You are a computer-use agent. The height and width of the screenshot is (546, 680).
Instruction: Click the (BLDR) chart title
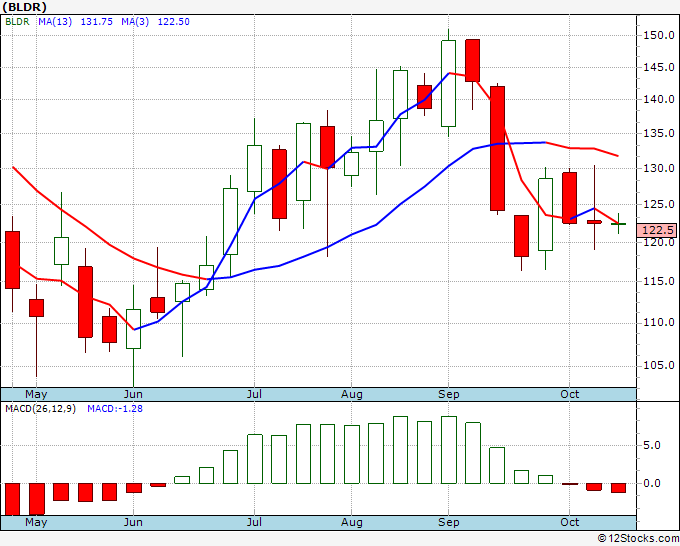[x=25, y=7]
